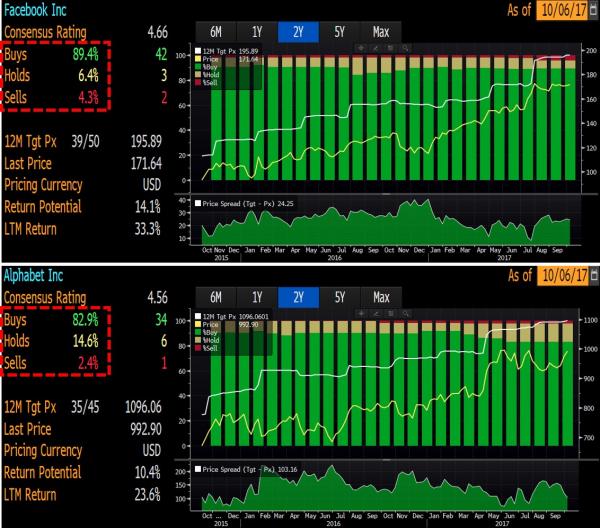Click Alphabet Return Potential value 10.4%
Image resolution: width=600 pixels, height=528 pixels.
point(147,473)
